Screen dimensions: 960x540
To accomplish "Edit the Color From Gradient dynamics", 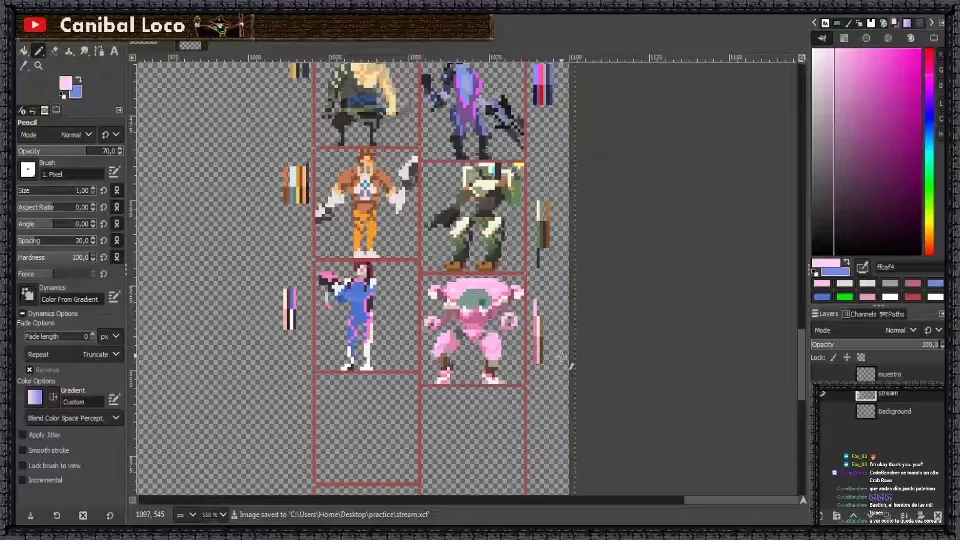I will pyautogui.click(x=114, y=298).
